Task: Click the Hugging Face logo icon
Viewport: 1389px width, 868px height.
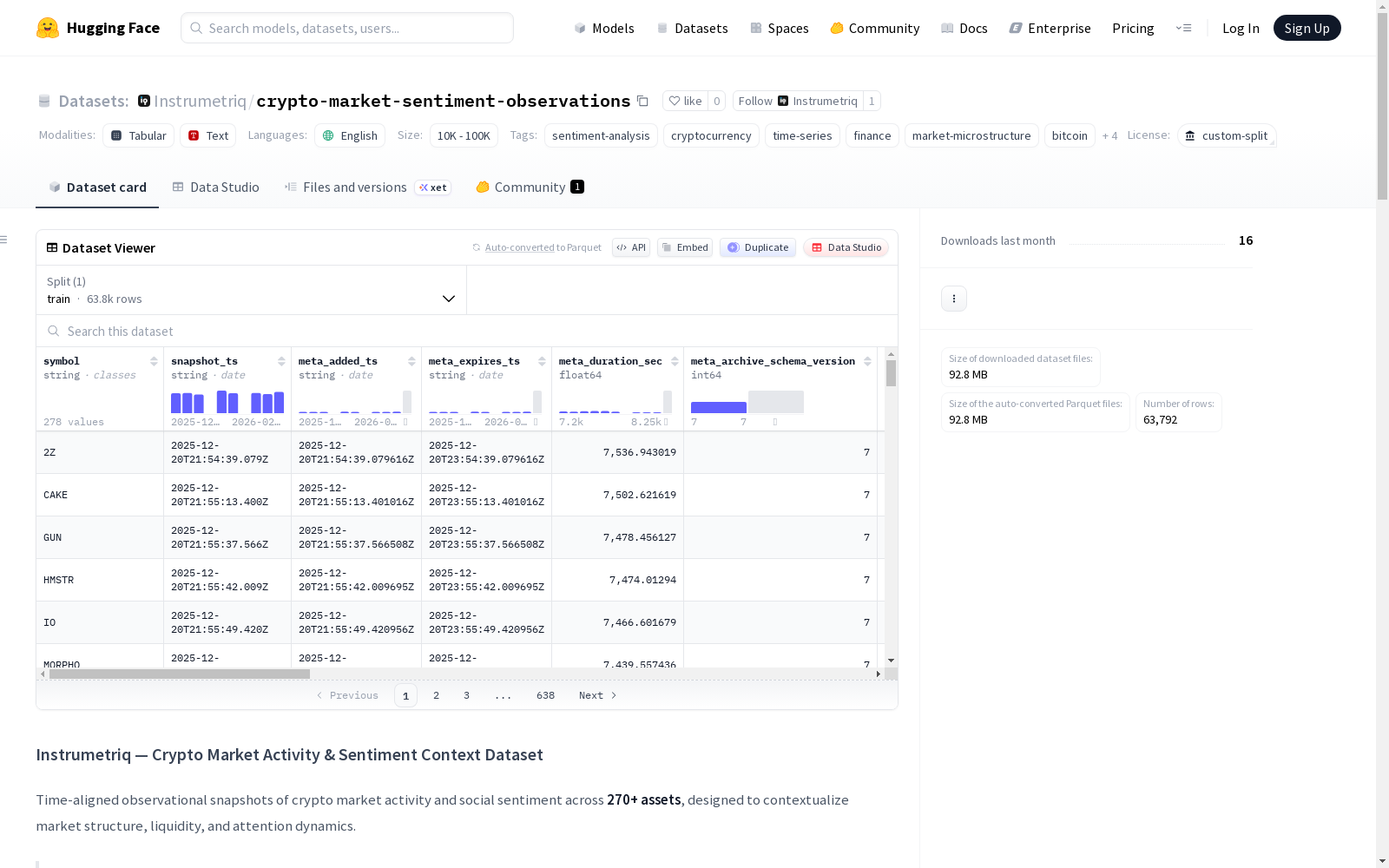Action: click(48, 28)
